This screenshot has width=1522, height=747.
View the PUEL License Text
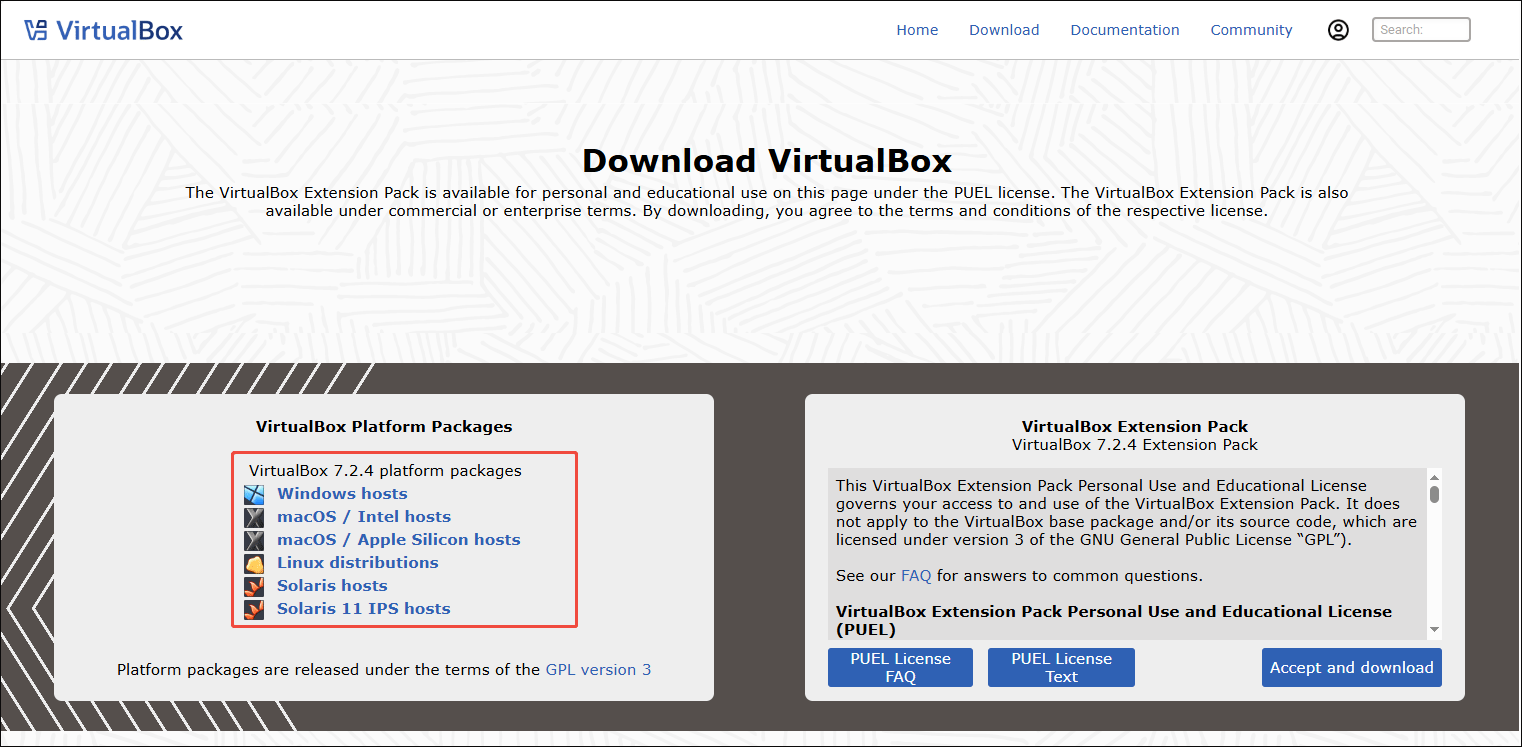pos(1060,667)
